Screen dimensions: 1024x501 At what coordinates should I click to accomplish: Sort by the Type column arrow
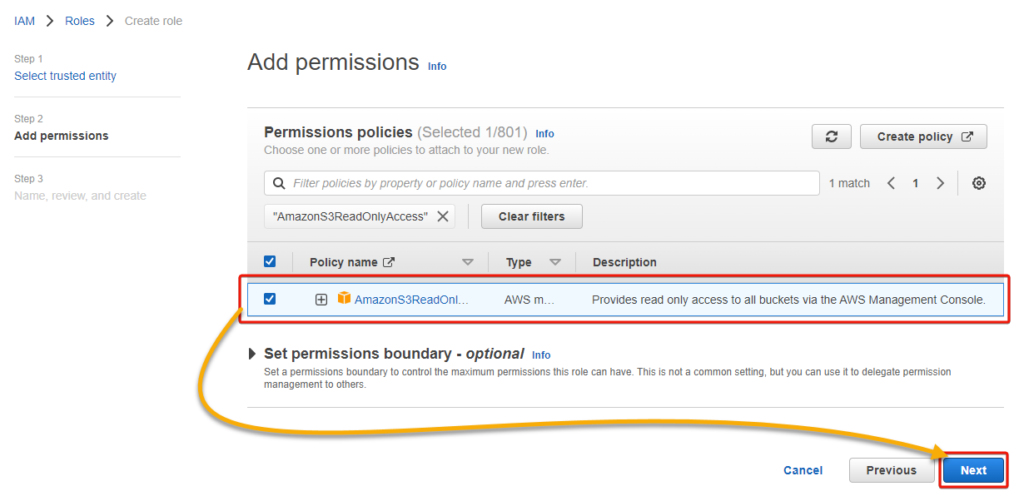(555, 262)
